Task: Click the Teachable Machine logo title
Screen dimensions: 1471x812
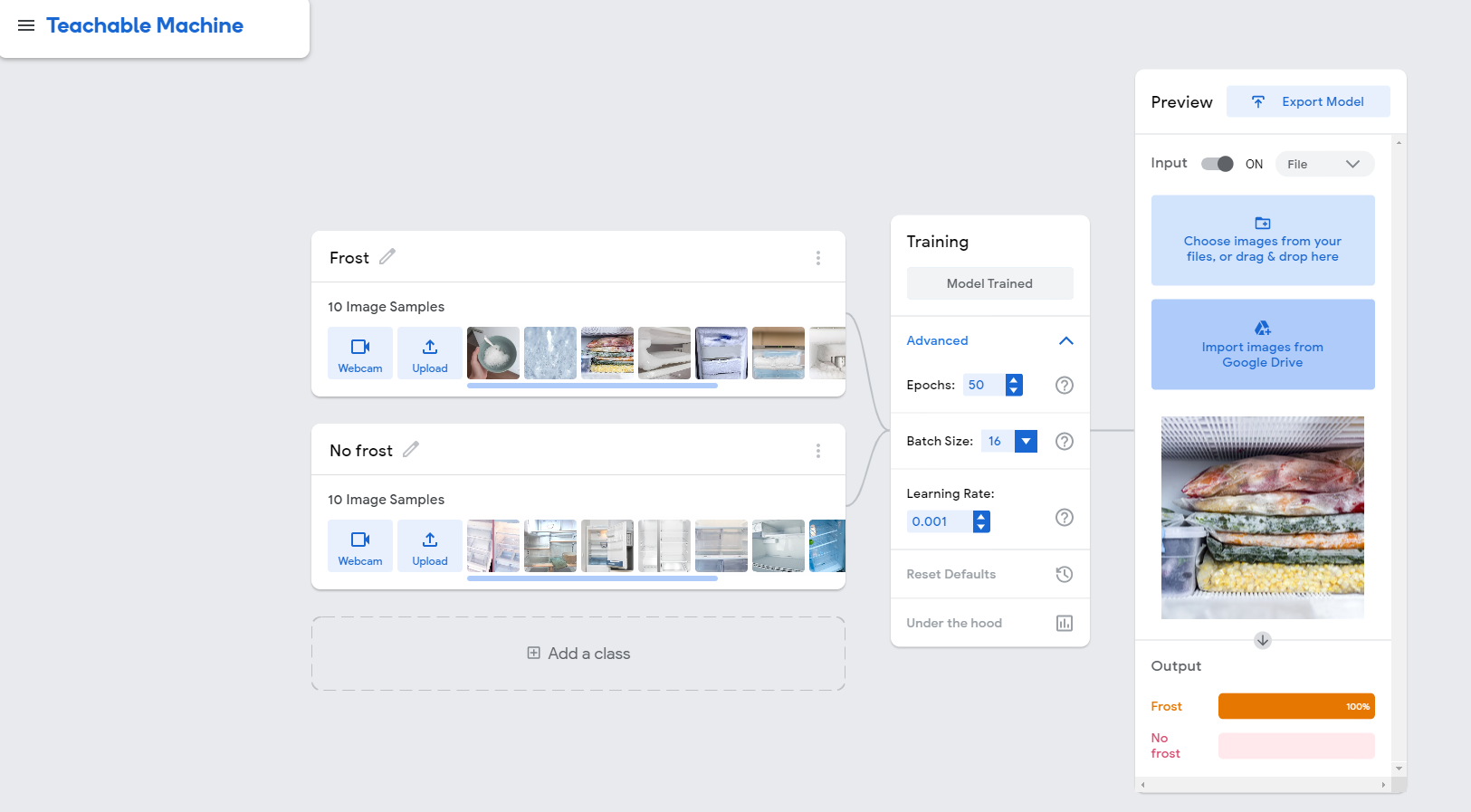Action: 145,25
